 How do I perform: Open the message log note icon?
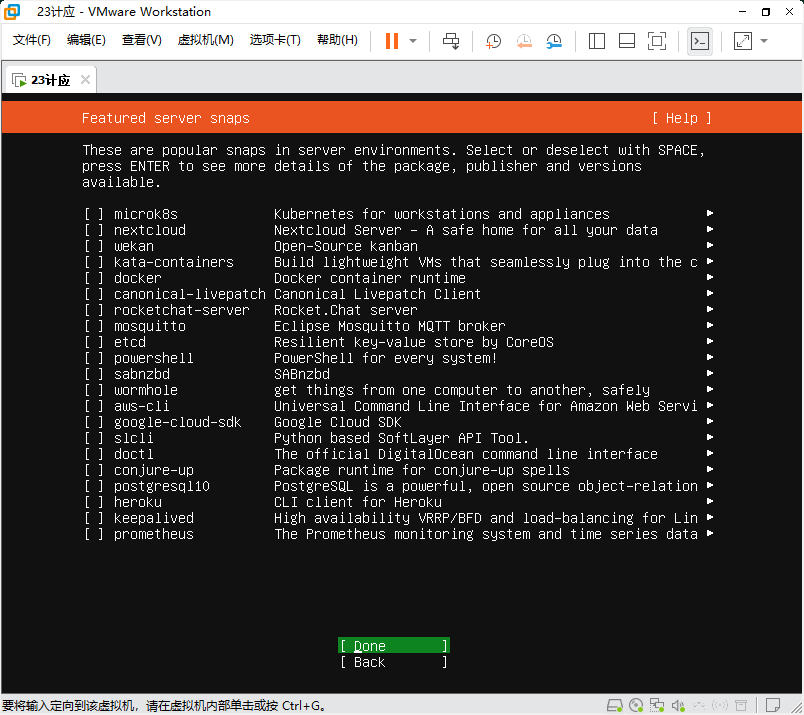pyautogui.click(x=773, y=706)
